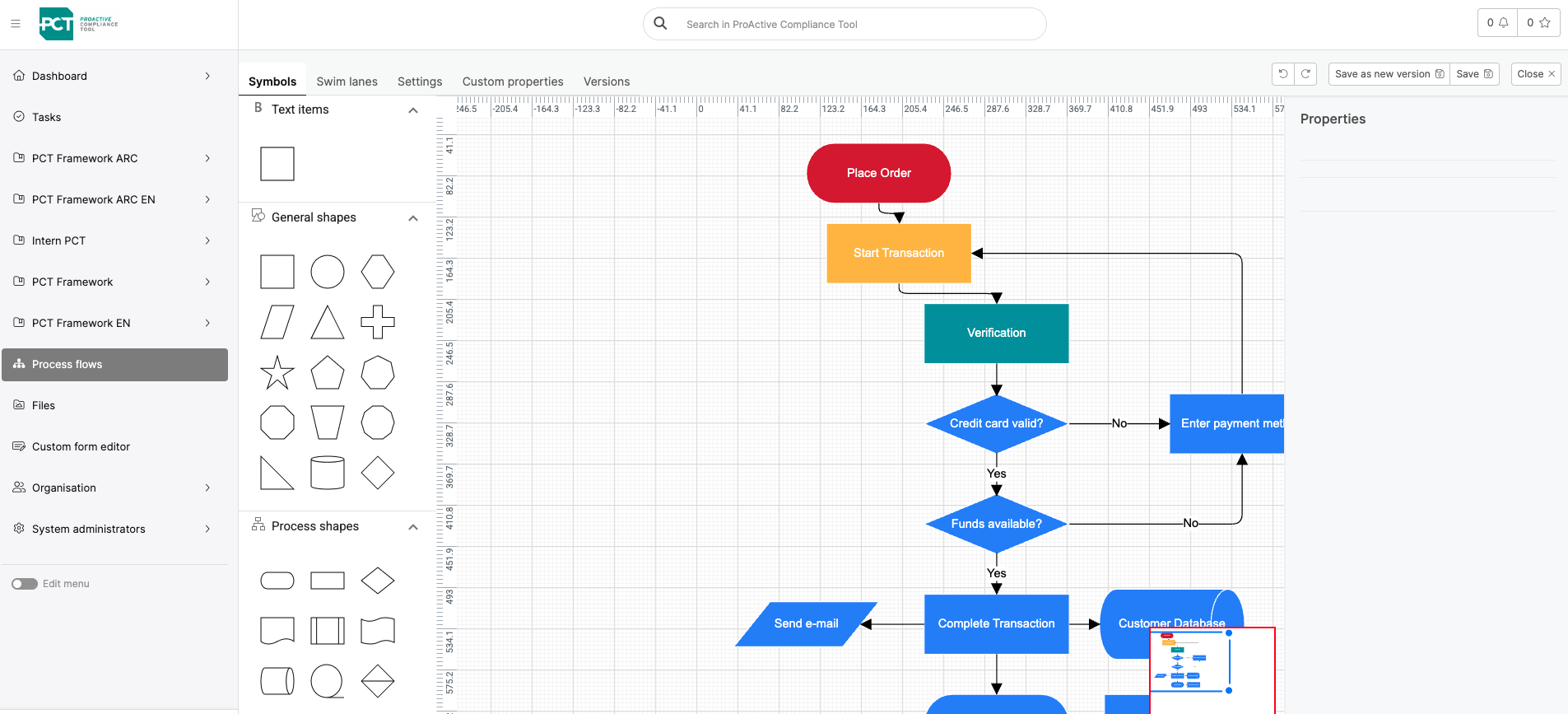Screen dimensions: 1568x714
Task: Open the Custom properties tab
Action: tap(513, 82)
